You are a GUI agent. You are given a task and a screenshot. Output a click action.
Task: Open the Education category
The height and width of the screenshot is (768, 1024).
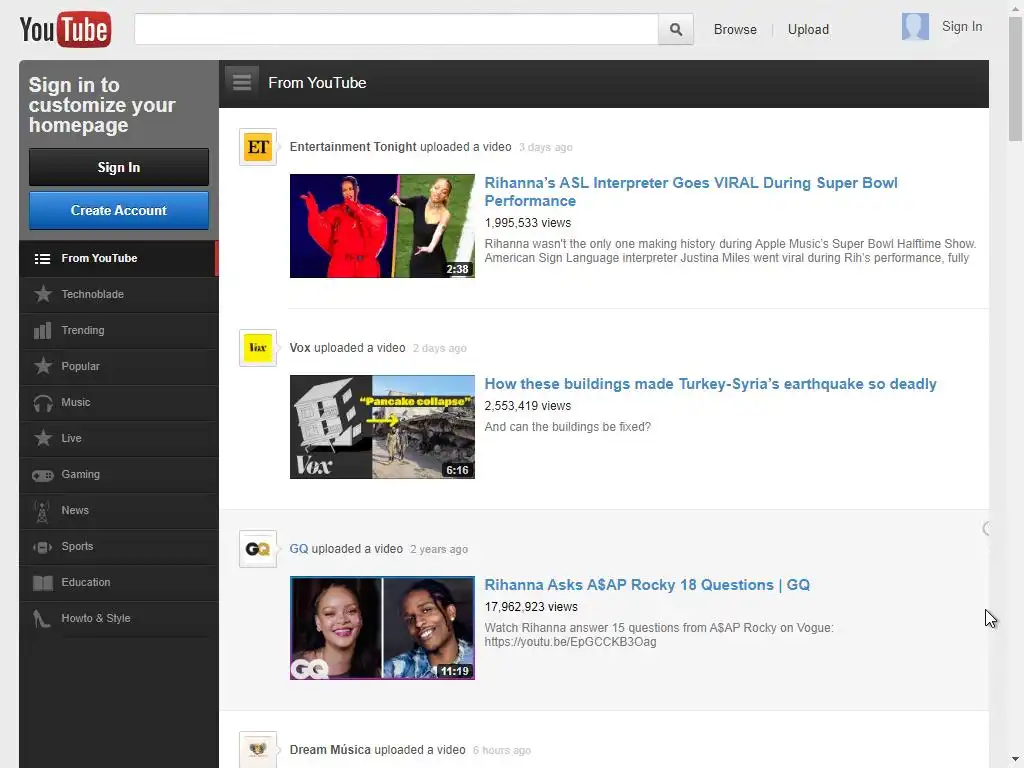(119, 582)
